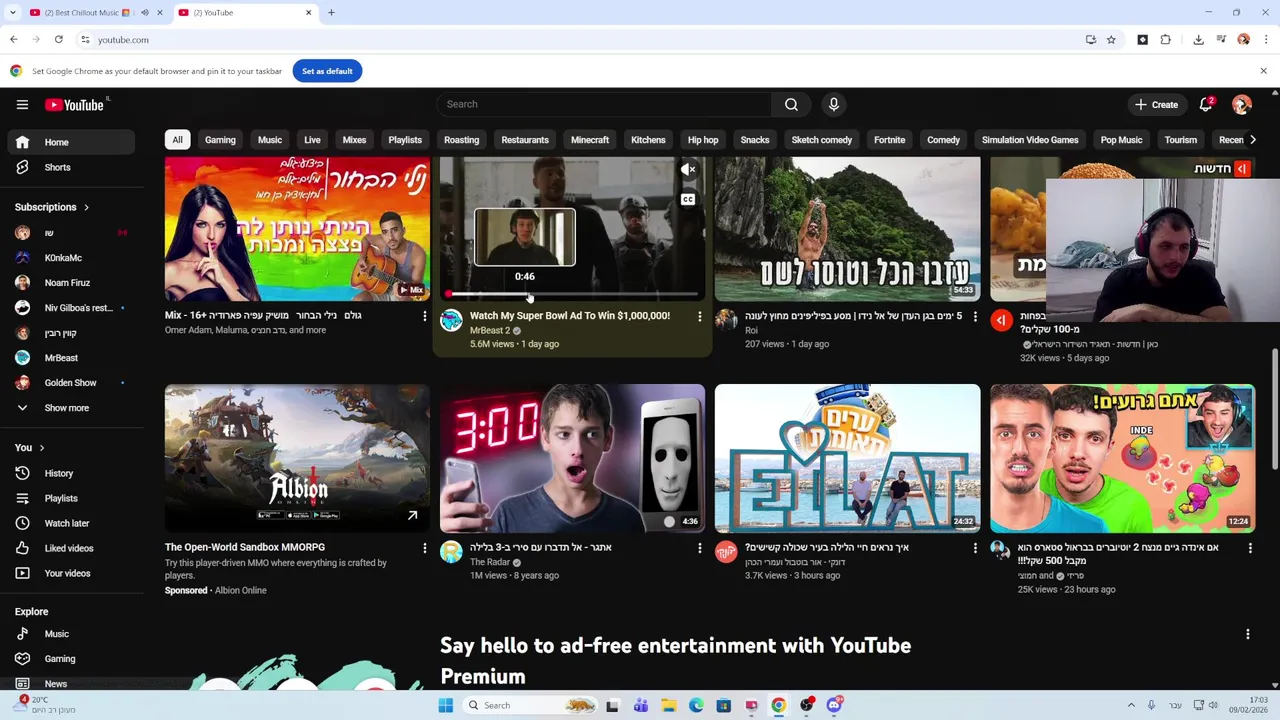1280x720 pixels.
Task: Select the Minecraft category chip
Action: coord(590,140)
